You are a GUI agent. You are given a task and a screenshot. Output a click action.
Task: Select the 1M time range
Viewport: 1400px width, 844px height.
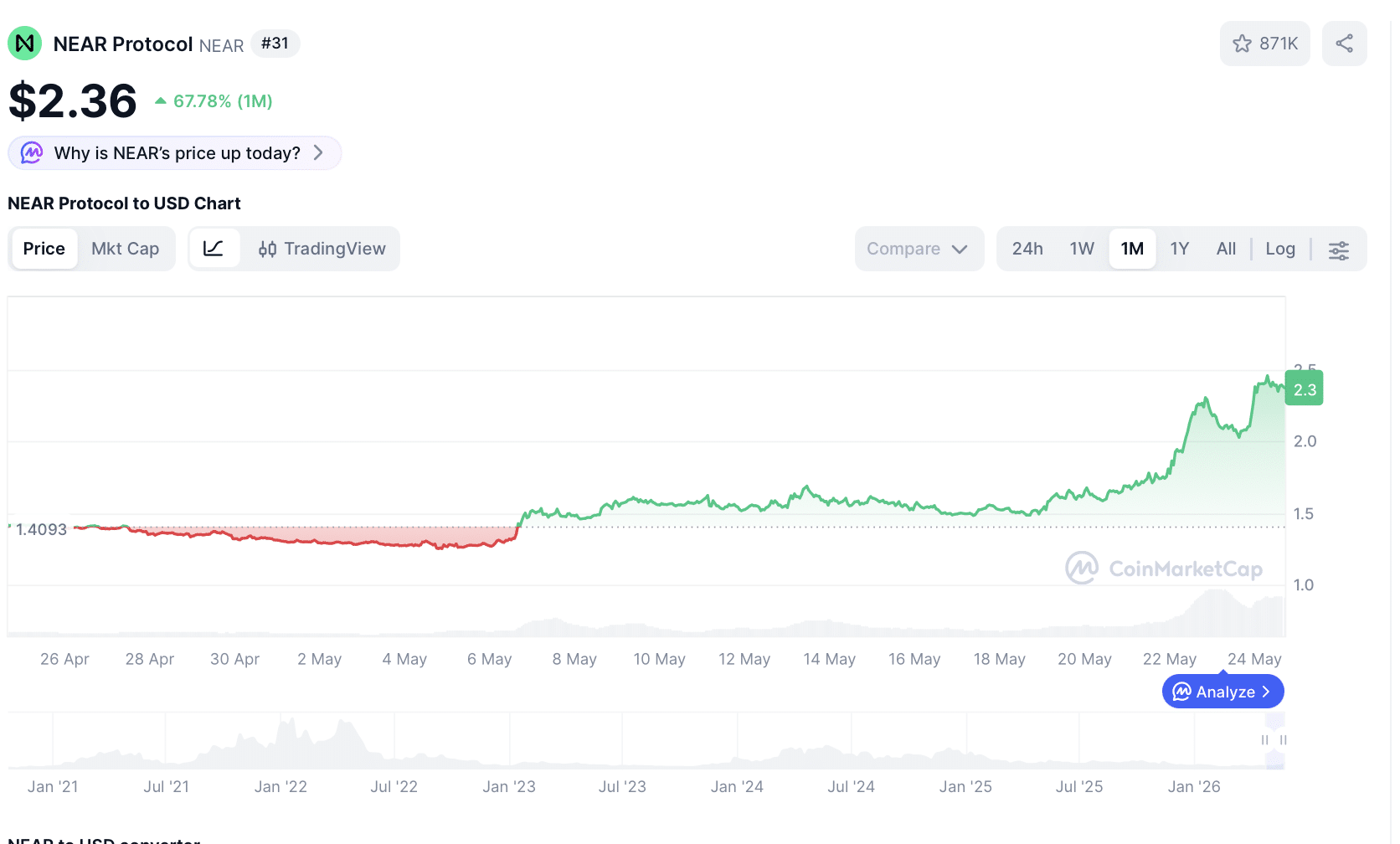coord(1133,249)
